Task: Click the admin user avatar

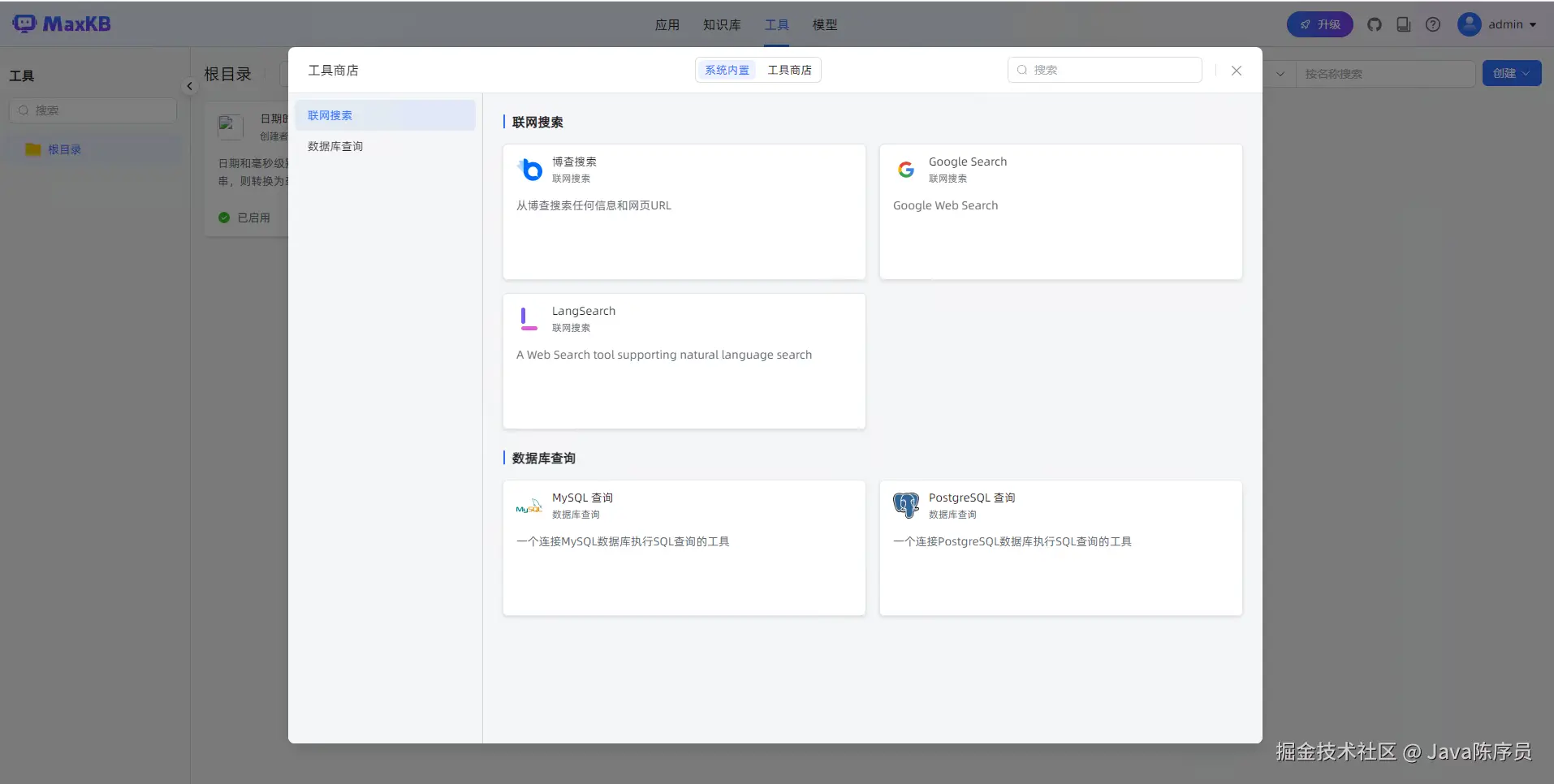Action: [1470, 24]
